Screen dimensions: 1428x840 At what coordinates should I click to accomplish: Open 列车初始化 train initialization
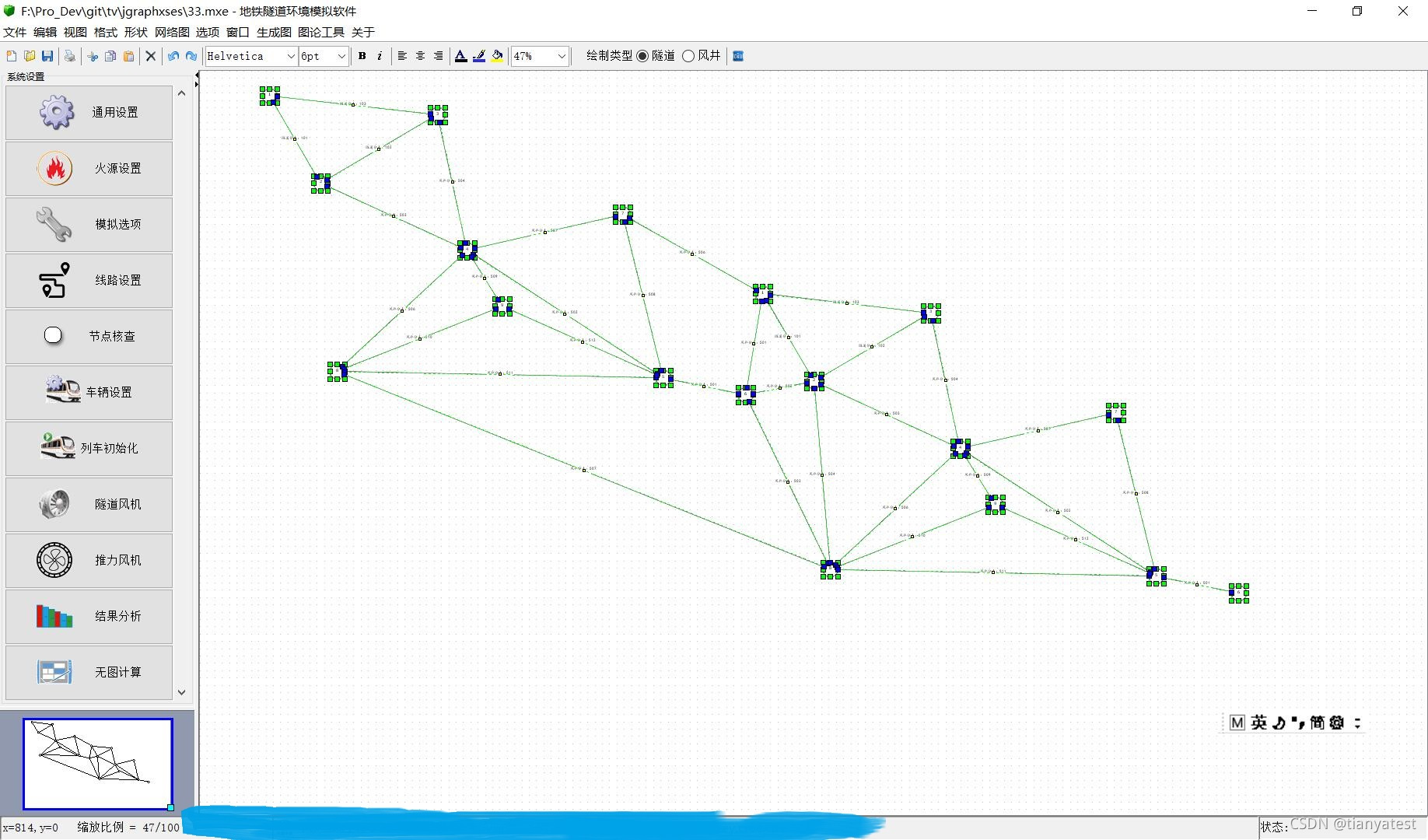(x=89, y=449)
